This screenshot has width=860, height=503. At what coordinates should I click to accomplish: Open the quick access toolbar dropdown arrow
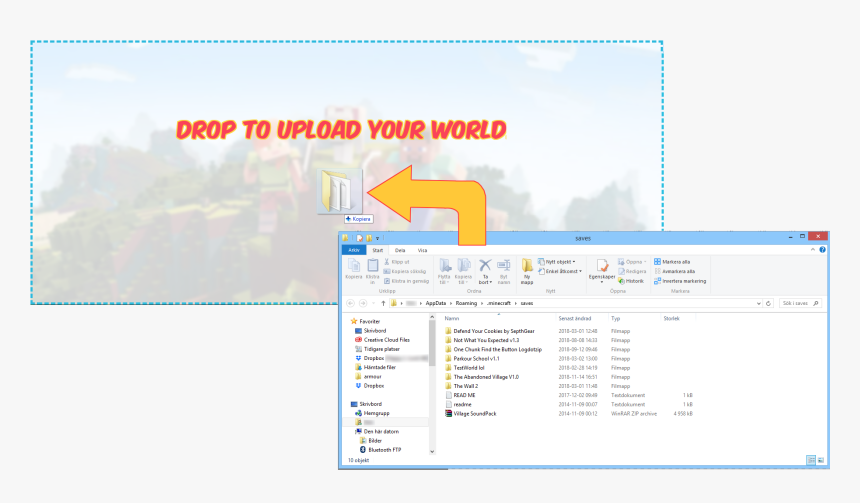click(x=377, y=239)
